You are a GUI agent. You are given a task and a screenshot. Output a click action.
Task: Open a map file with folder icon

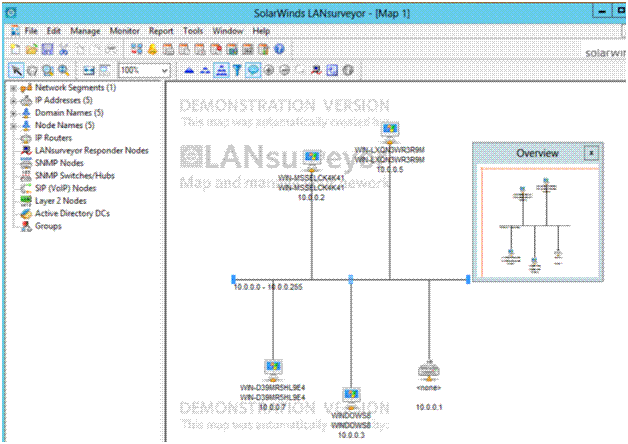(31, 49)
